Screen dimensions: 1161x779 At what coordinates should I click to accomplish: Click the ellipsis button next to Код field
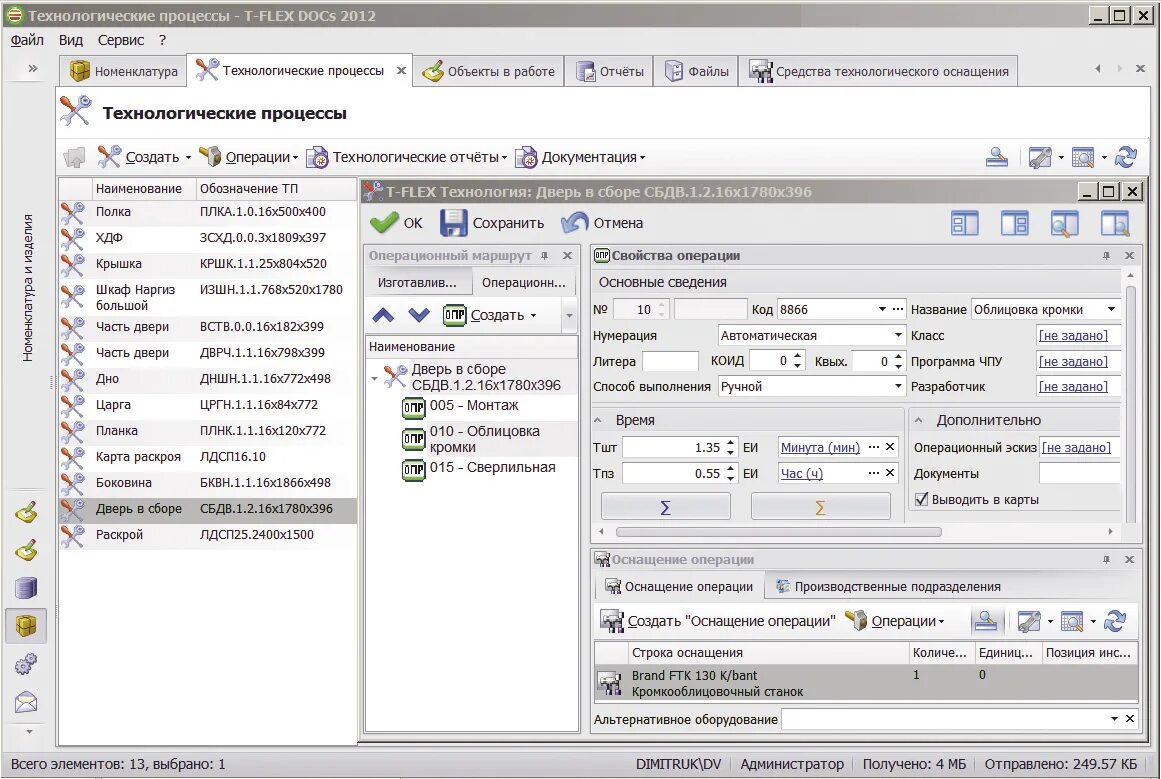tap(898, 309)
